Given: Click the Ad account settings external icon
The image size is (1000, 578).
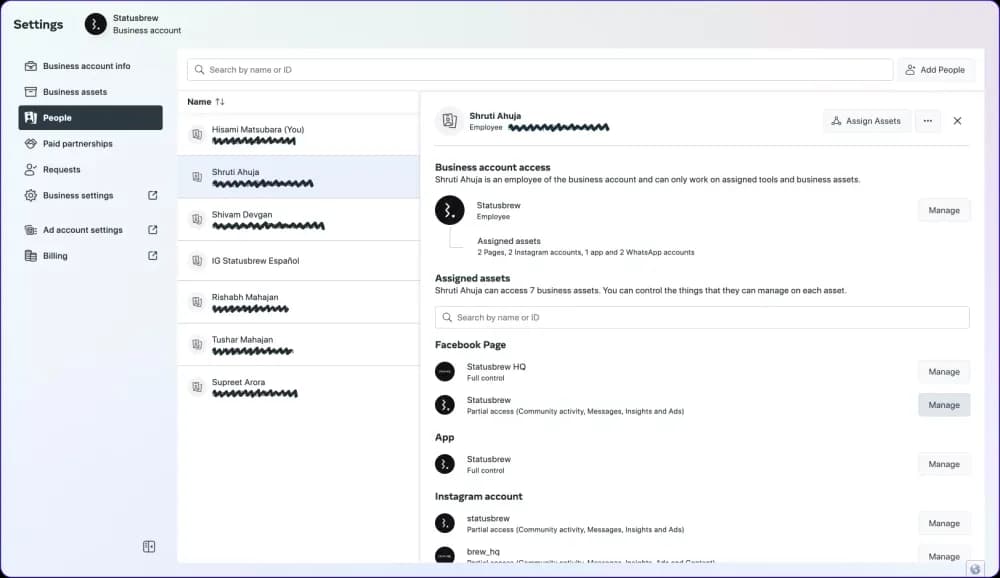Looking at the screenshot, I should pos(153,230).
